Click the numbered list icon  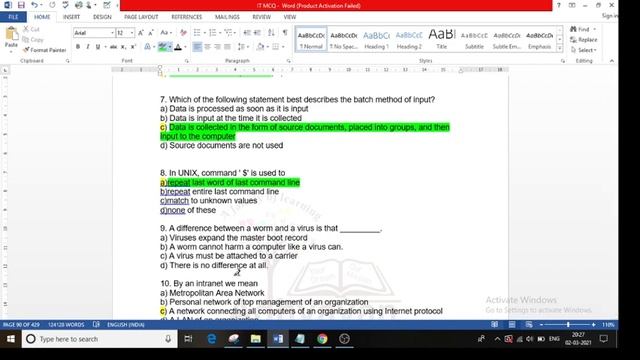click(212, 33)
